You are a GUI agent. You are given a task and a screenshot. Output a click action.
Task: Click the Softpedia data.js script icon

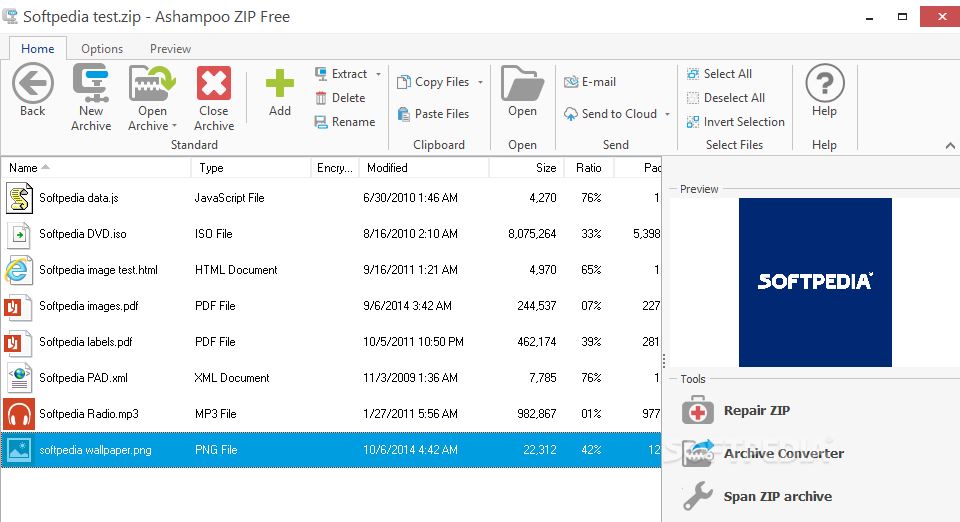[x=19, y=198]
